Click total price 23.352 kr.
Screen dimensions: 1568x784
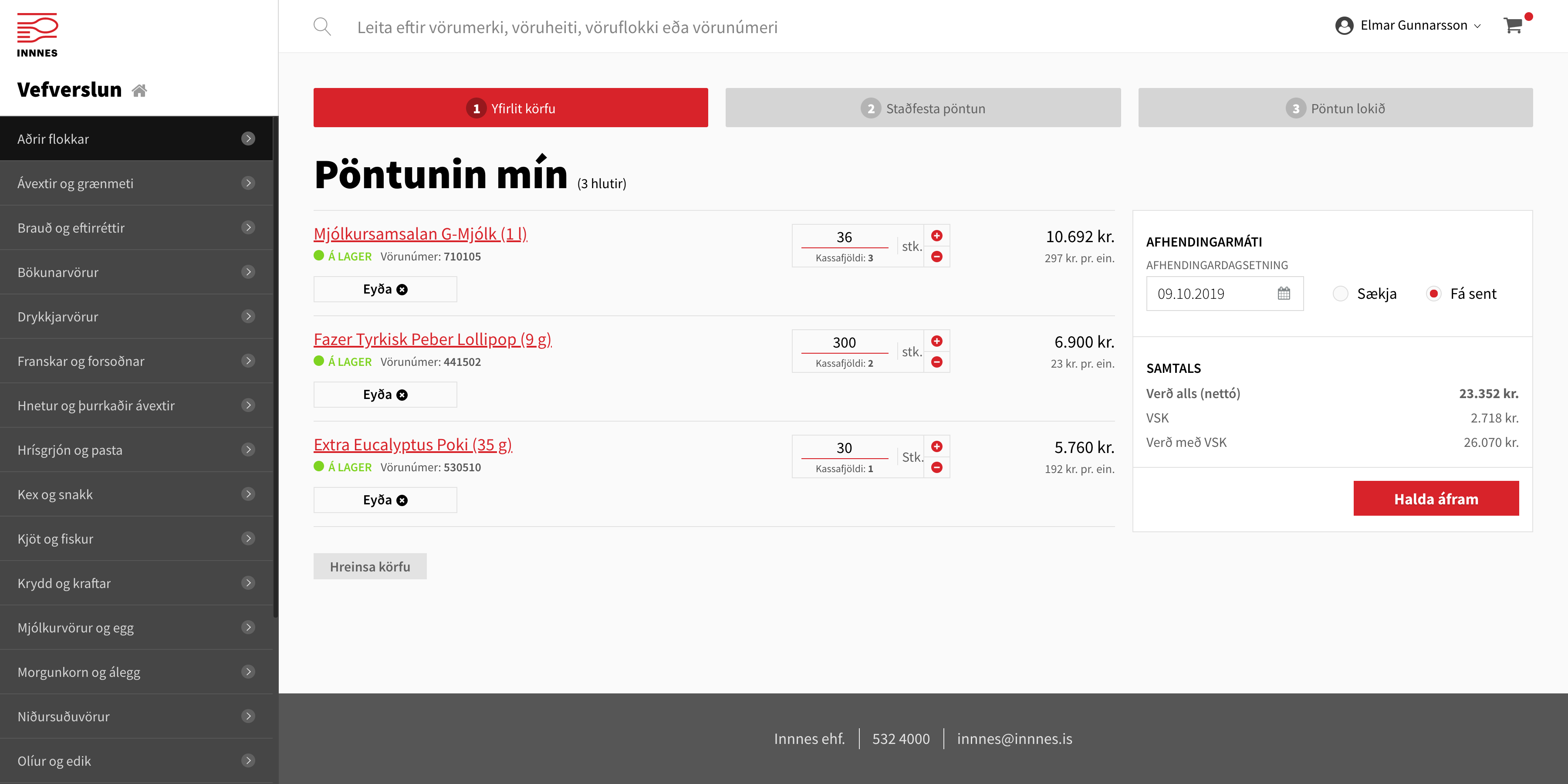pos(1488,393)
